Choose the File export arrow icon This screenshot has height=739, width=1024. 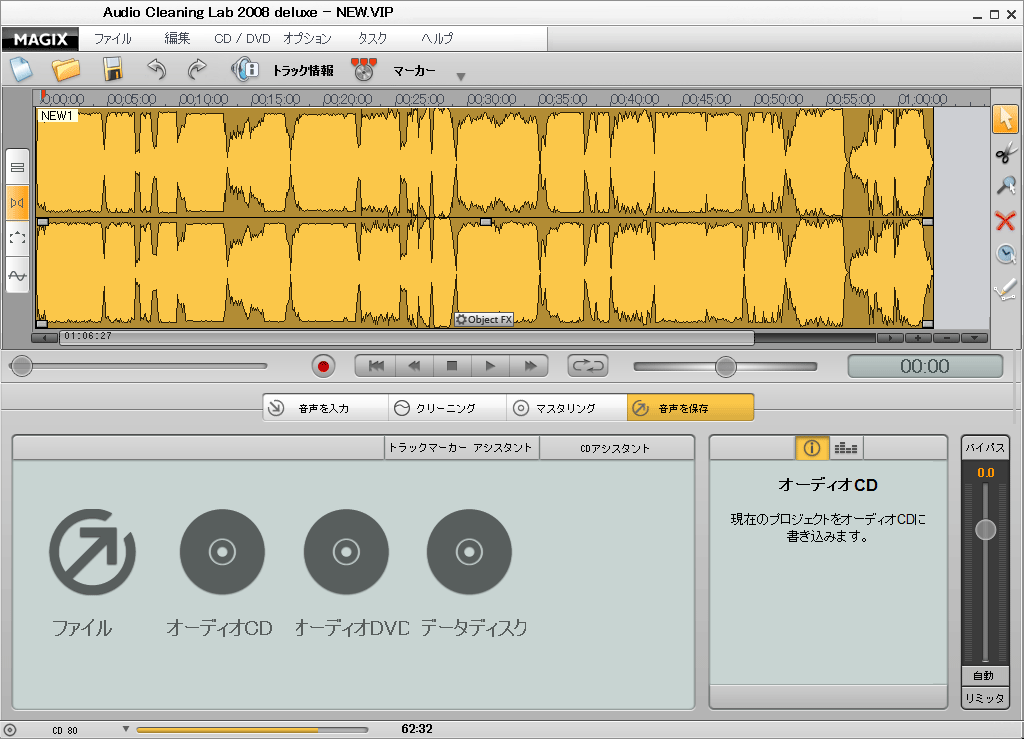92,552
